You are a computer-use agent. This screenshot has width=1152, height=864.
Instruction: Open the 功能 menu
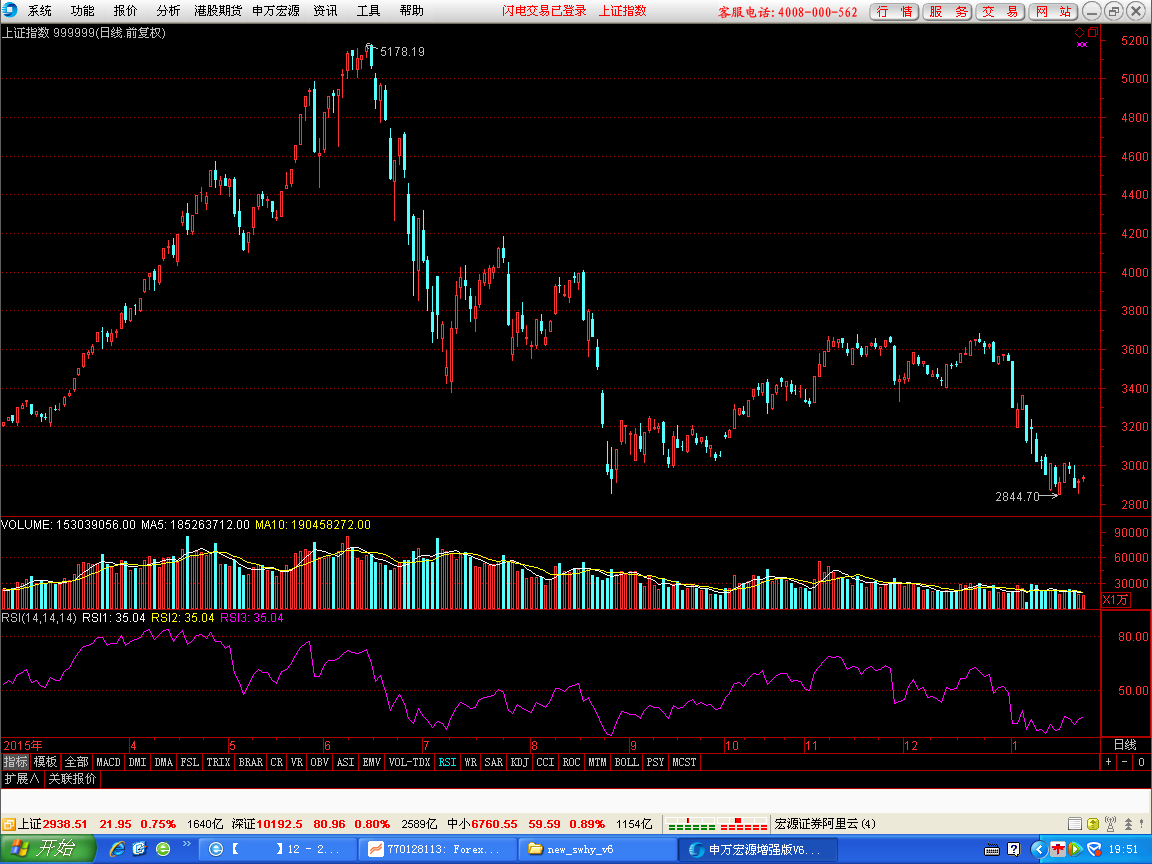82,10
